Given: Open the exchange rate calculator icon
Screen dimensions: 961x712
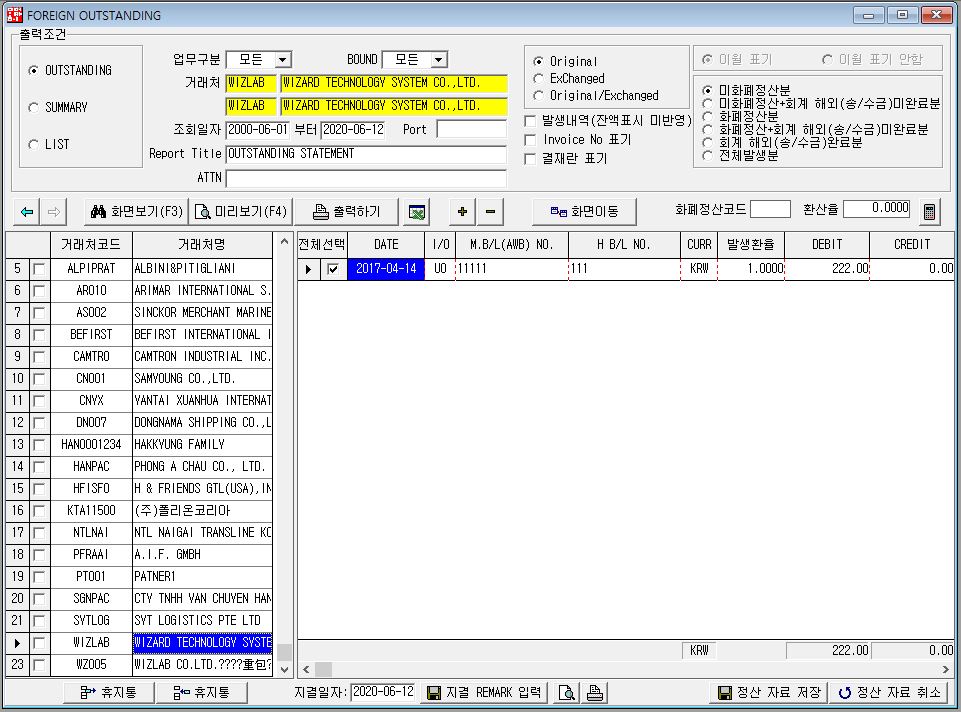Looking at the screenshot, I should point(929,211).
